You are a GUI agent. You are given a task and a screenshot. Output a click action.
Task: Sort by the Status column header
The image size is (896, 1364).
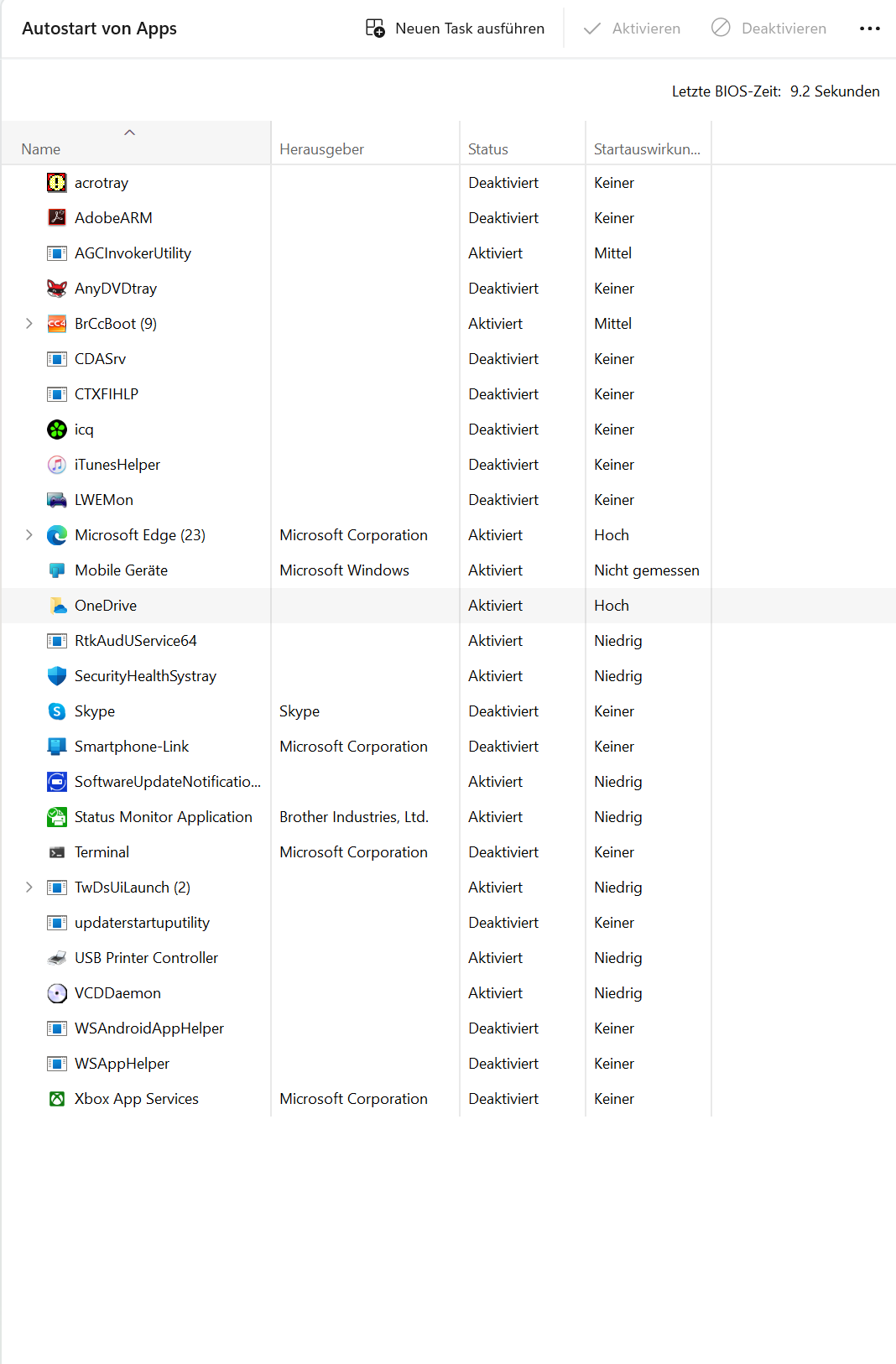coord(523,143)
